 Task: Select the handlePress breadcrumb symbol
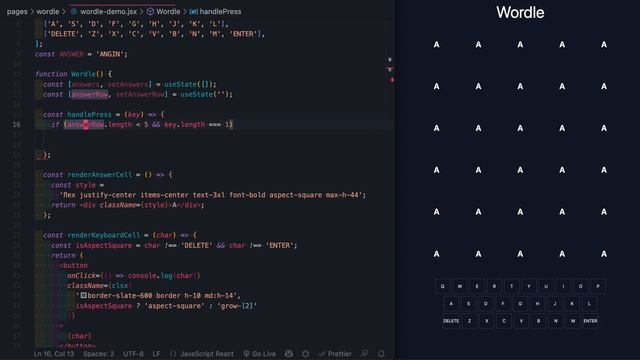[220, 11]
